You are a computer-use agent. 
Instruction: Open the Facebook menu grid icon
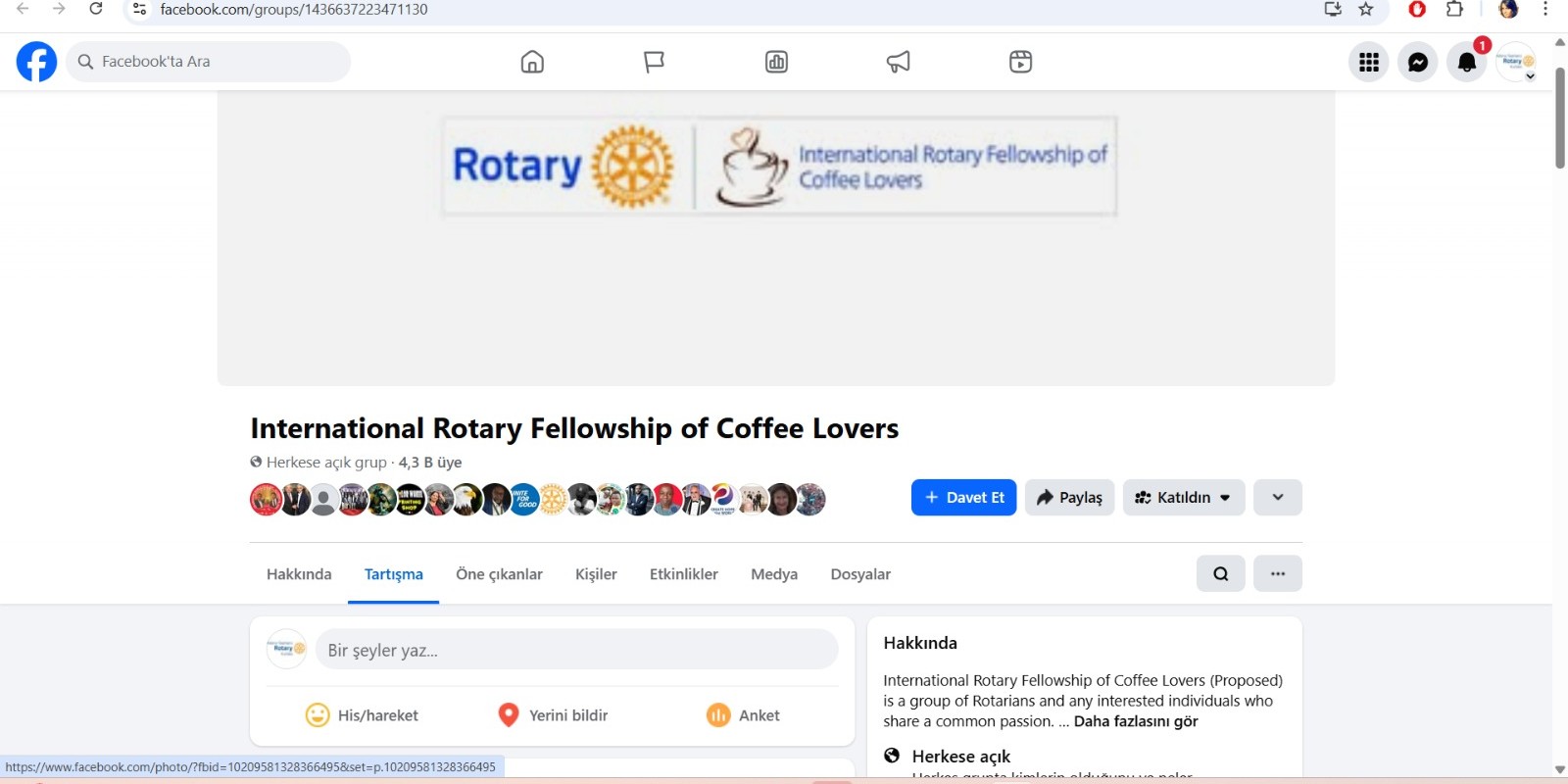pos(1369,62)
